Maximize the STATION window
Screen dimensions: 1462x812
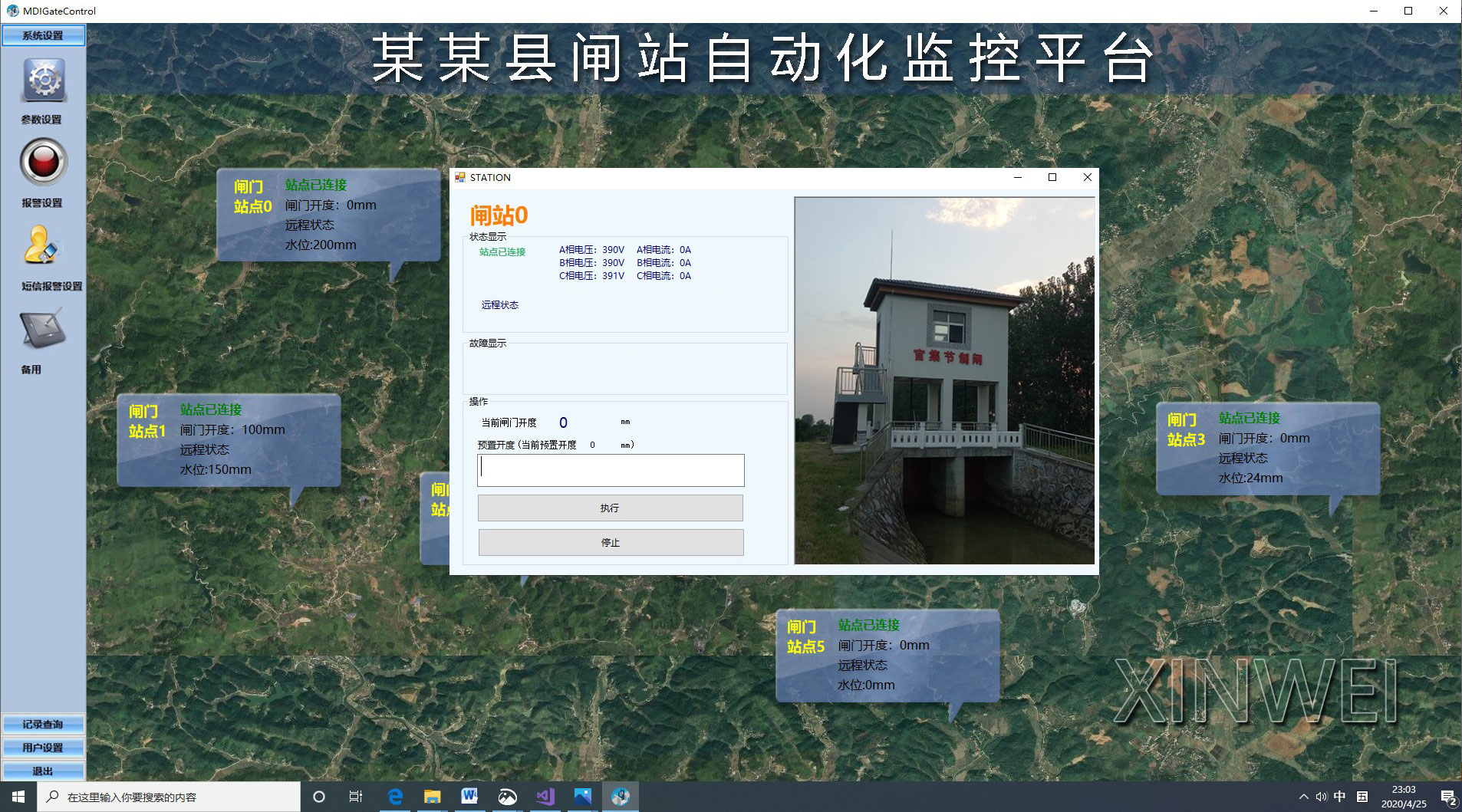[1052, 177]
